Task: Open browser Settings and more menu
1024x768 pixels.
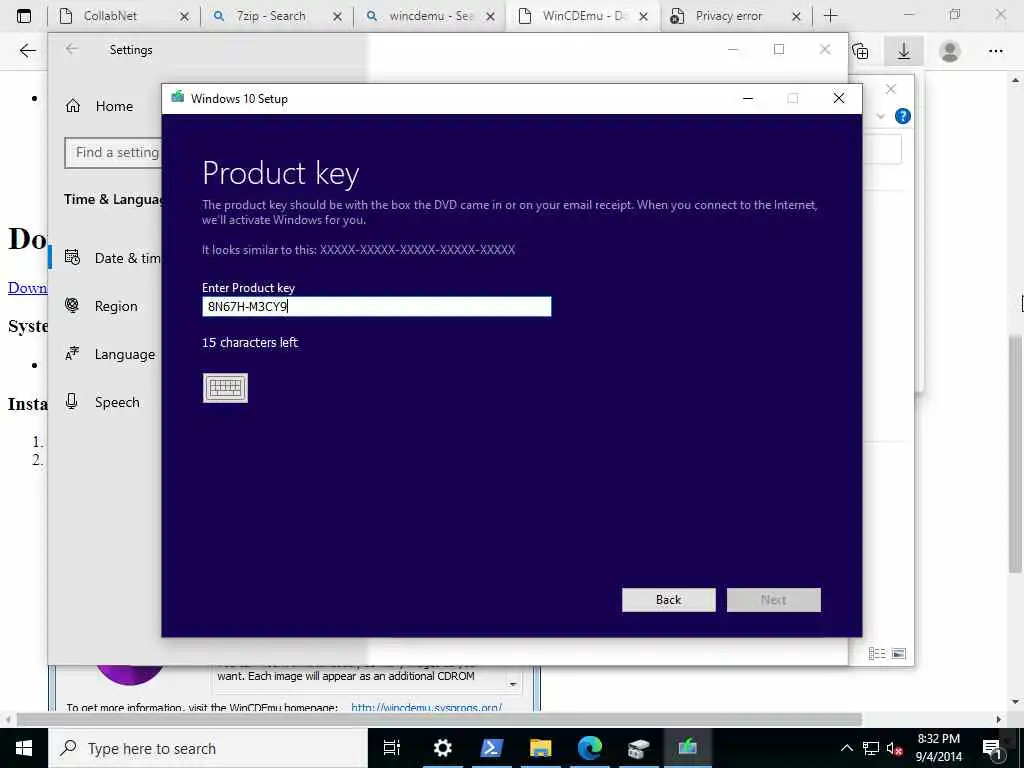Action: tap(995, 51)
